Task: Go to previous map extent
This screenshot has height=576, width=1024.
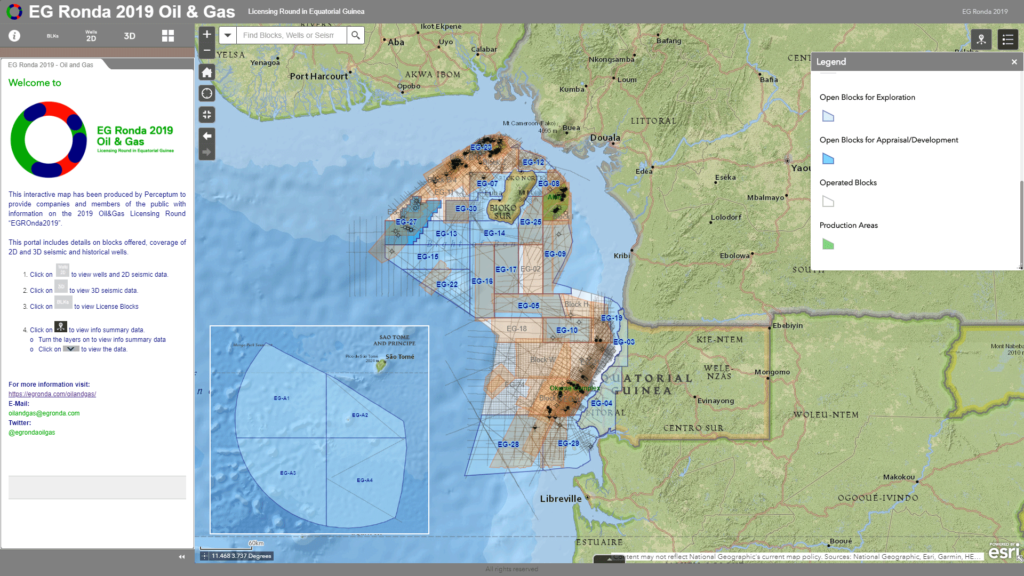Action: click(x=207, y=136)
